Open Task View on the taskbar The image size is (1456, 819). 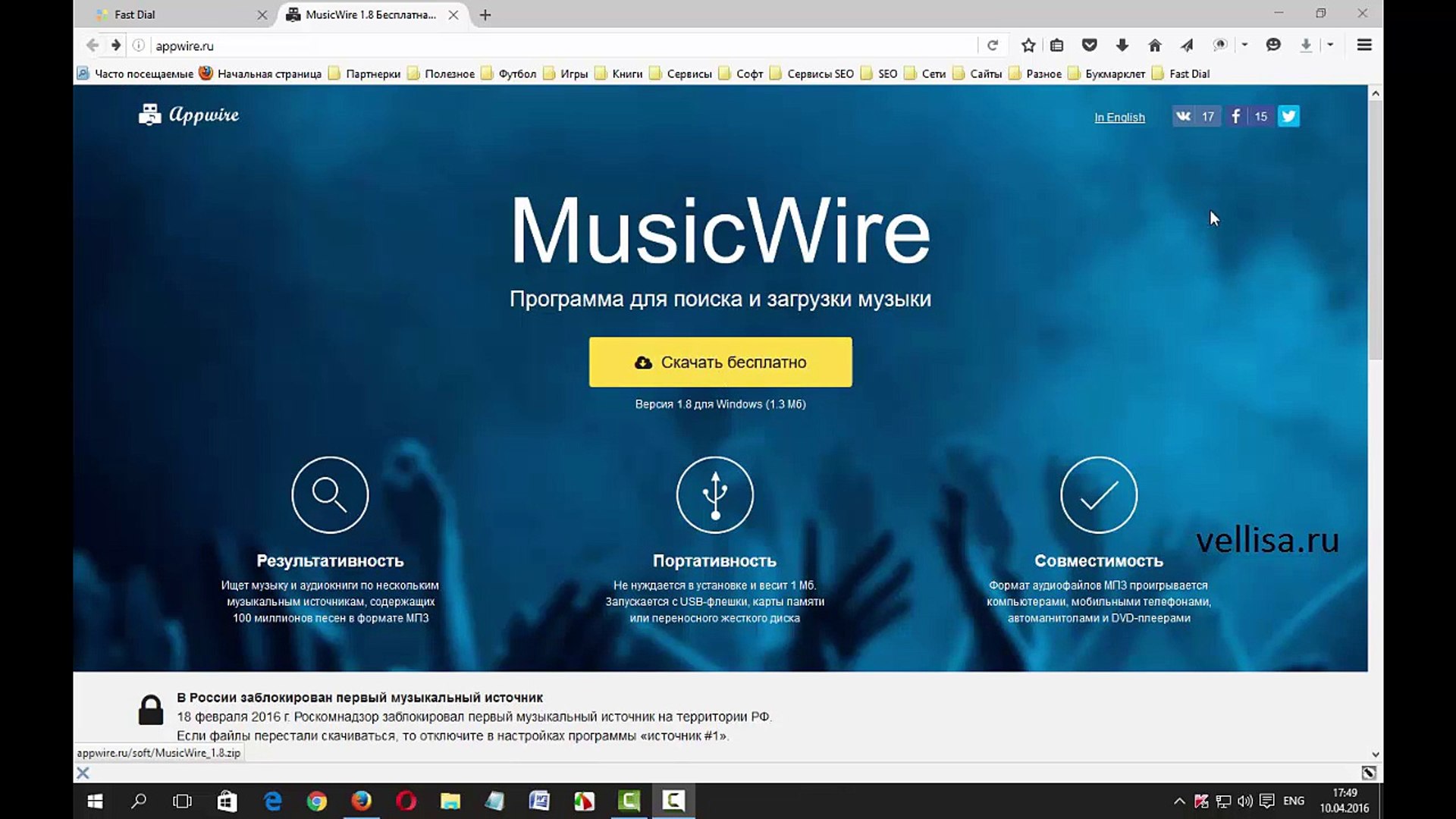pos(183,801)
